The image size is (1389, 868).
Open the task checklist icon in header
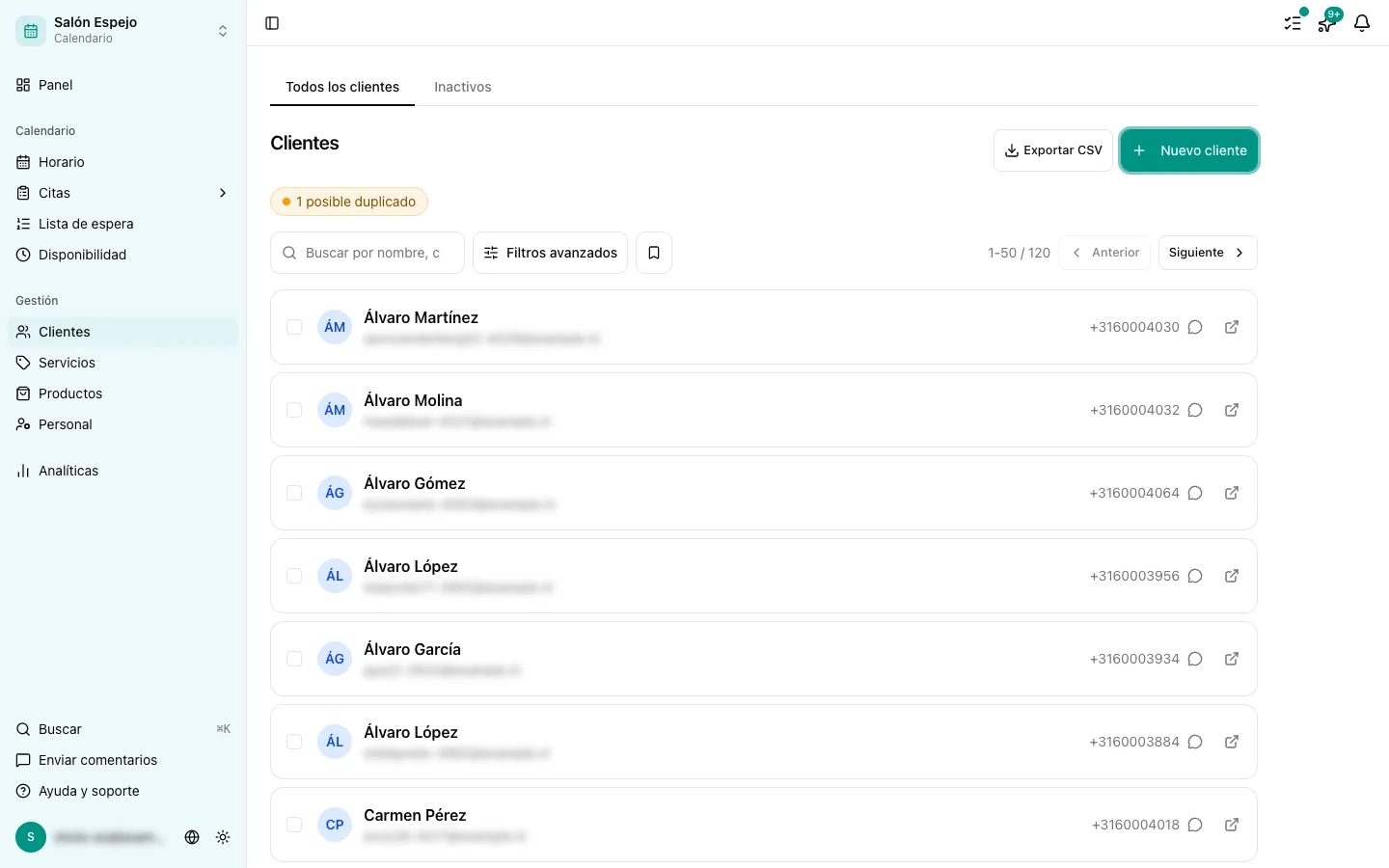tap(1293, 23)
